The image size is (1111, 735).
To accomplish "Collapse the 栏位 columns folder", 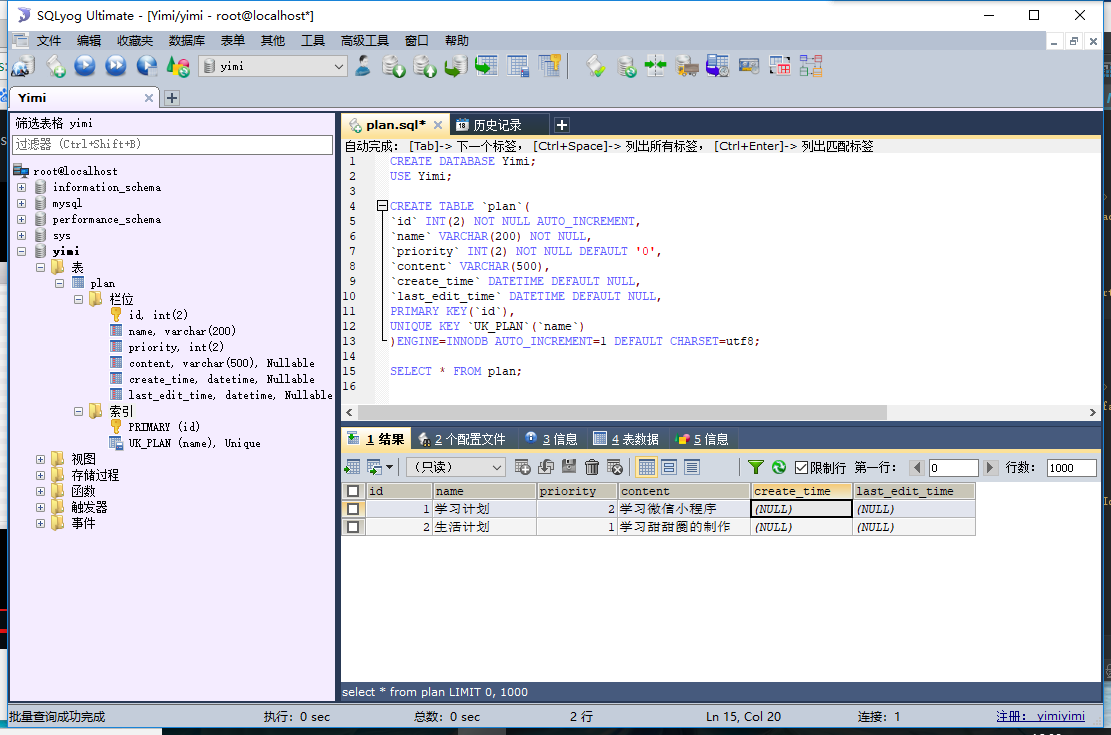I will 79,300.
